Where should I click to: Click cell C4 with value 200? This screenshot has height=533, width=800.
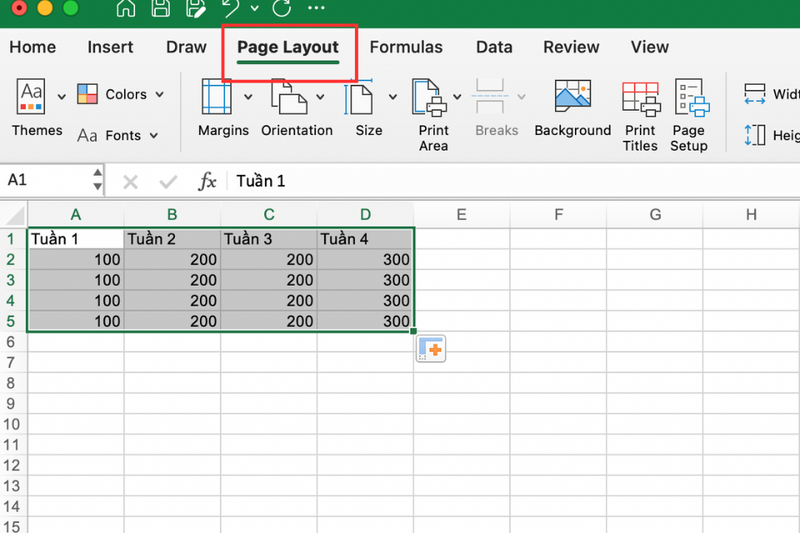tap(268, 301)
